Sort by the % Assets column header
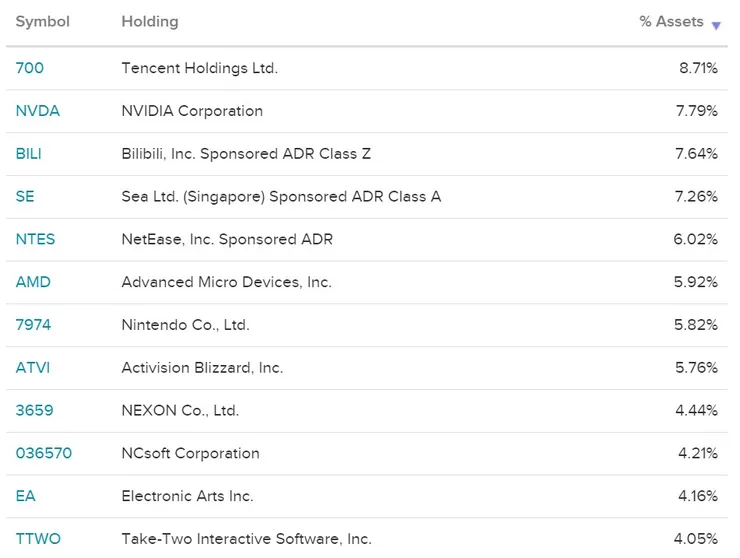The width and height of the screenshot is (740, 558). click(671, 22)
